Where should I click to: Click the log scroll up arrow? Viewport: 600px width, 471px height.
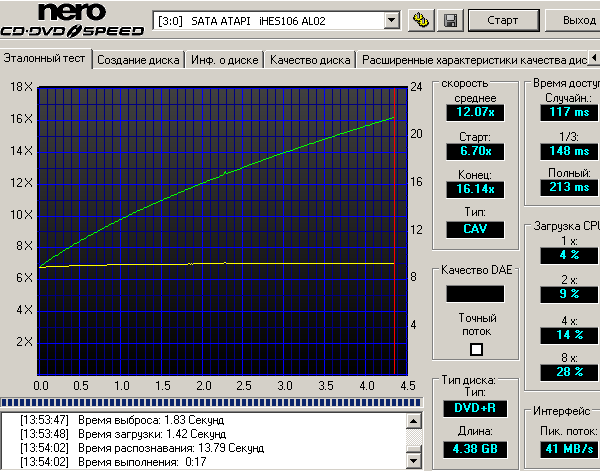point(413,421)
